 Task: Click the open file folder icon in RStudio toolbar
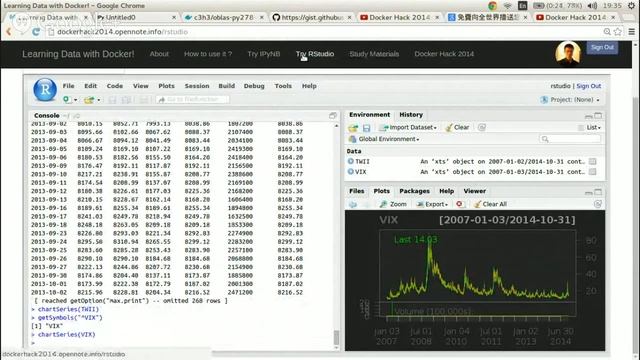(89, 100)
